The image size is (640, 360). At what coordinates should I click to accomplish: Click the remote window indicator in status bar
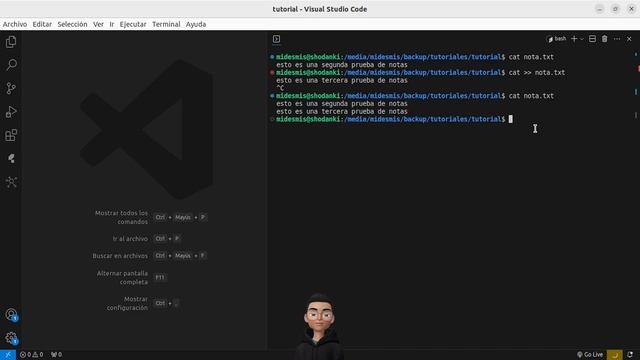[x=8, y=355]
